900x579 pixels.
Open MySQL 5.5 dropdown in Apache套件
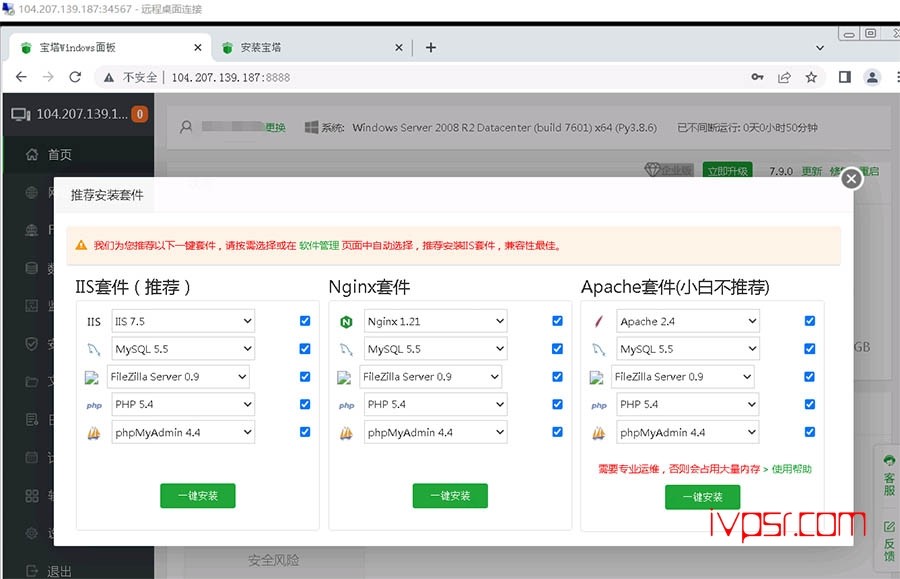688,348
